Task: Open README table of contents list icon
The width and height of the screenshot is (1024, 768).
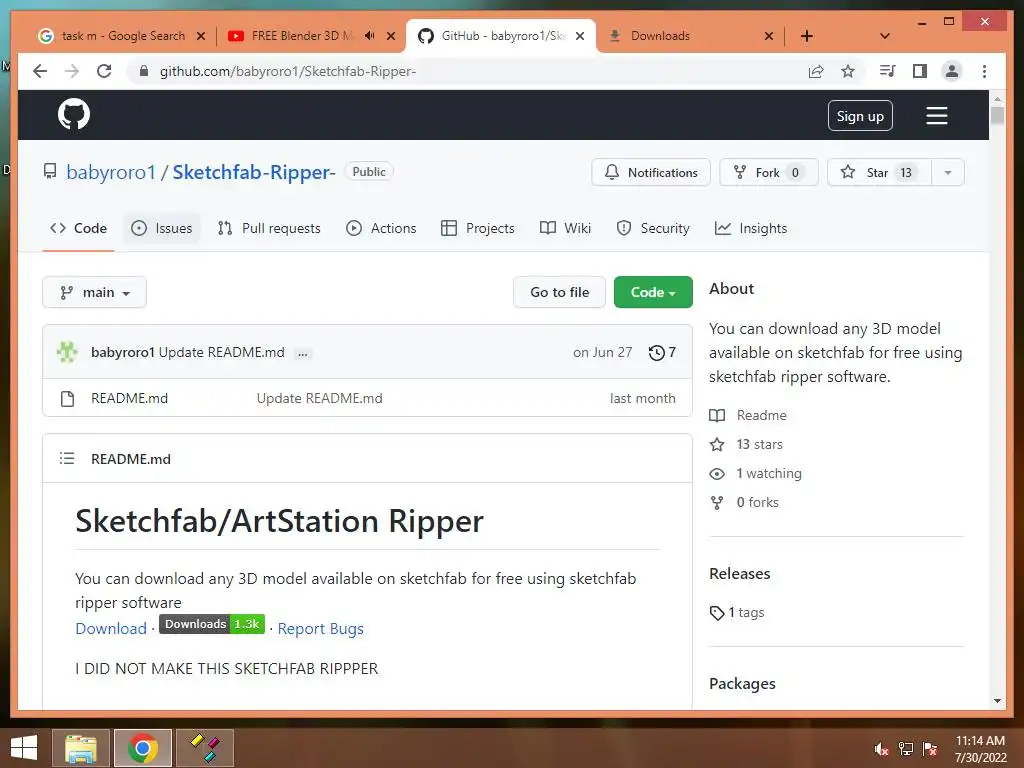Action: click(67, 458)
